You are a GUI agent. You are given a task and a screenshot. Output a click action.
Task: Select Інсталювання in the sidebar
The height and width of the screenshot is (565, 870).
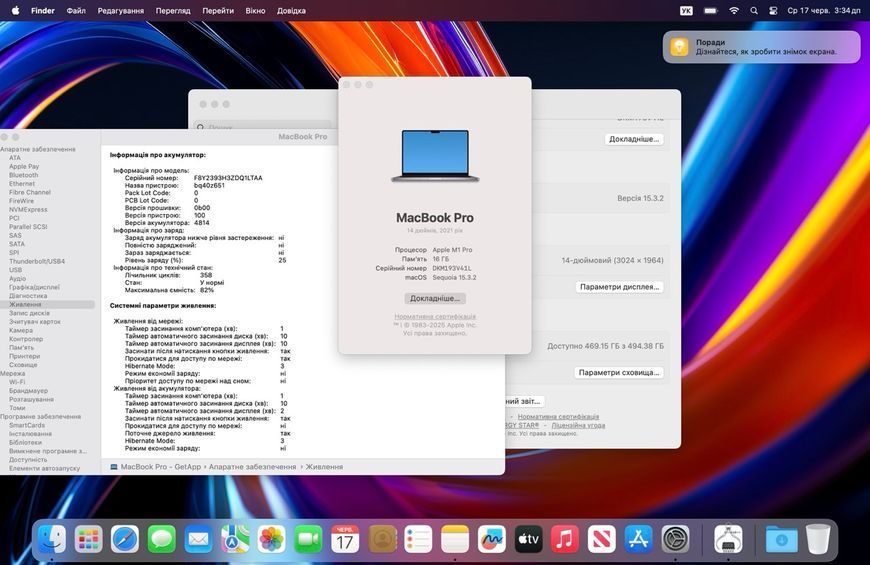coord(30,433)
